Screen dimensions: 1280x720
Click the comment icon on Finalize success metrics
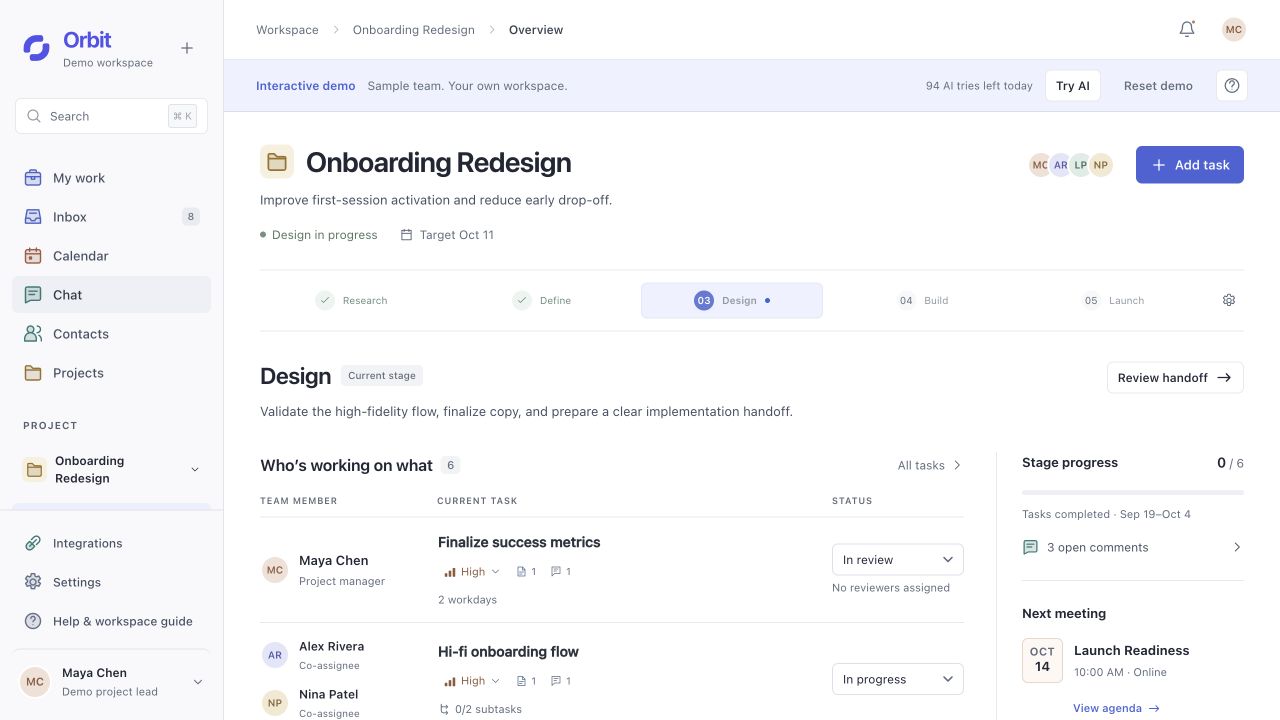(556, 572)
